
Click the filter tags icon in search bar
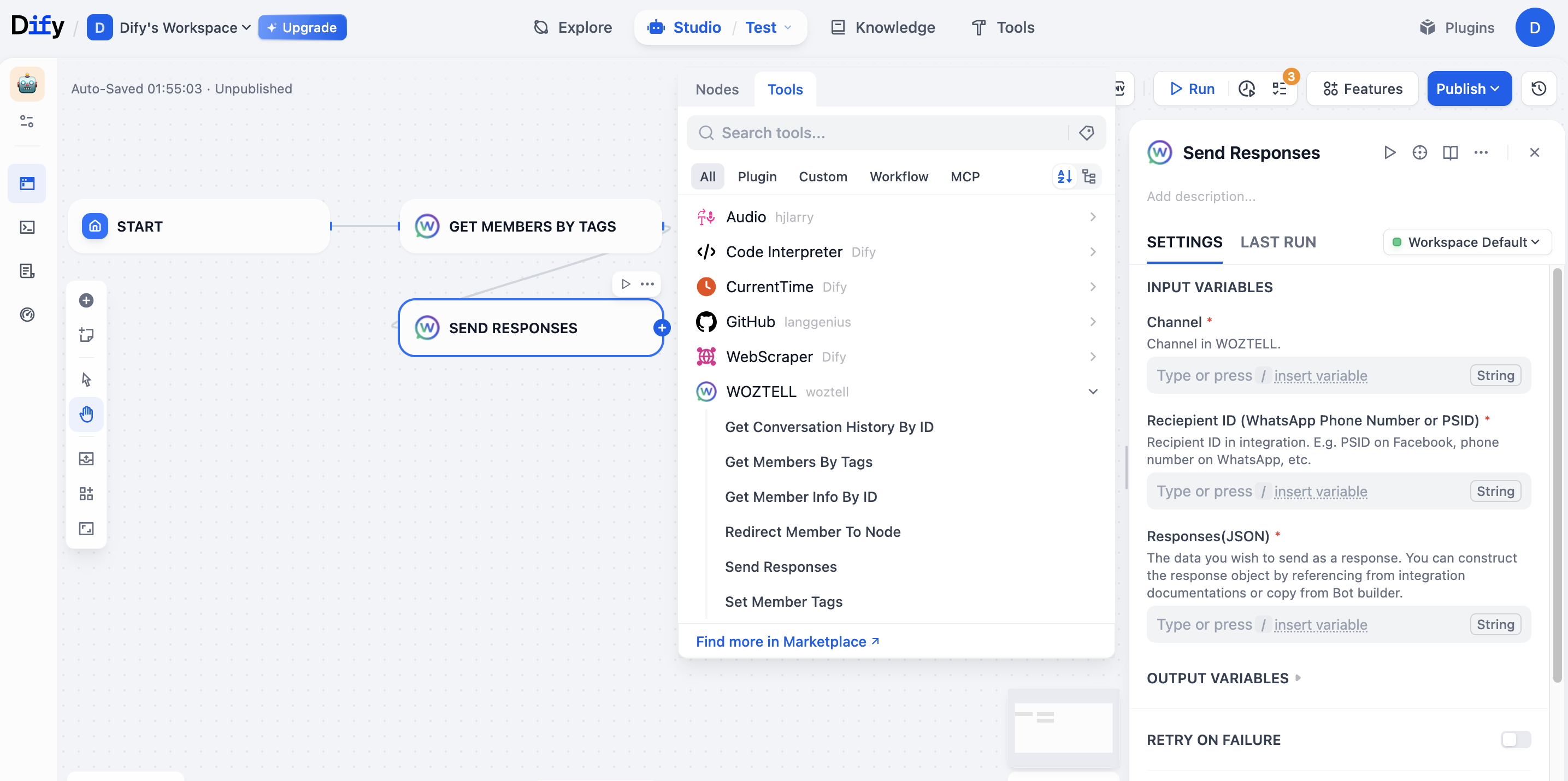click(1087, 133)
